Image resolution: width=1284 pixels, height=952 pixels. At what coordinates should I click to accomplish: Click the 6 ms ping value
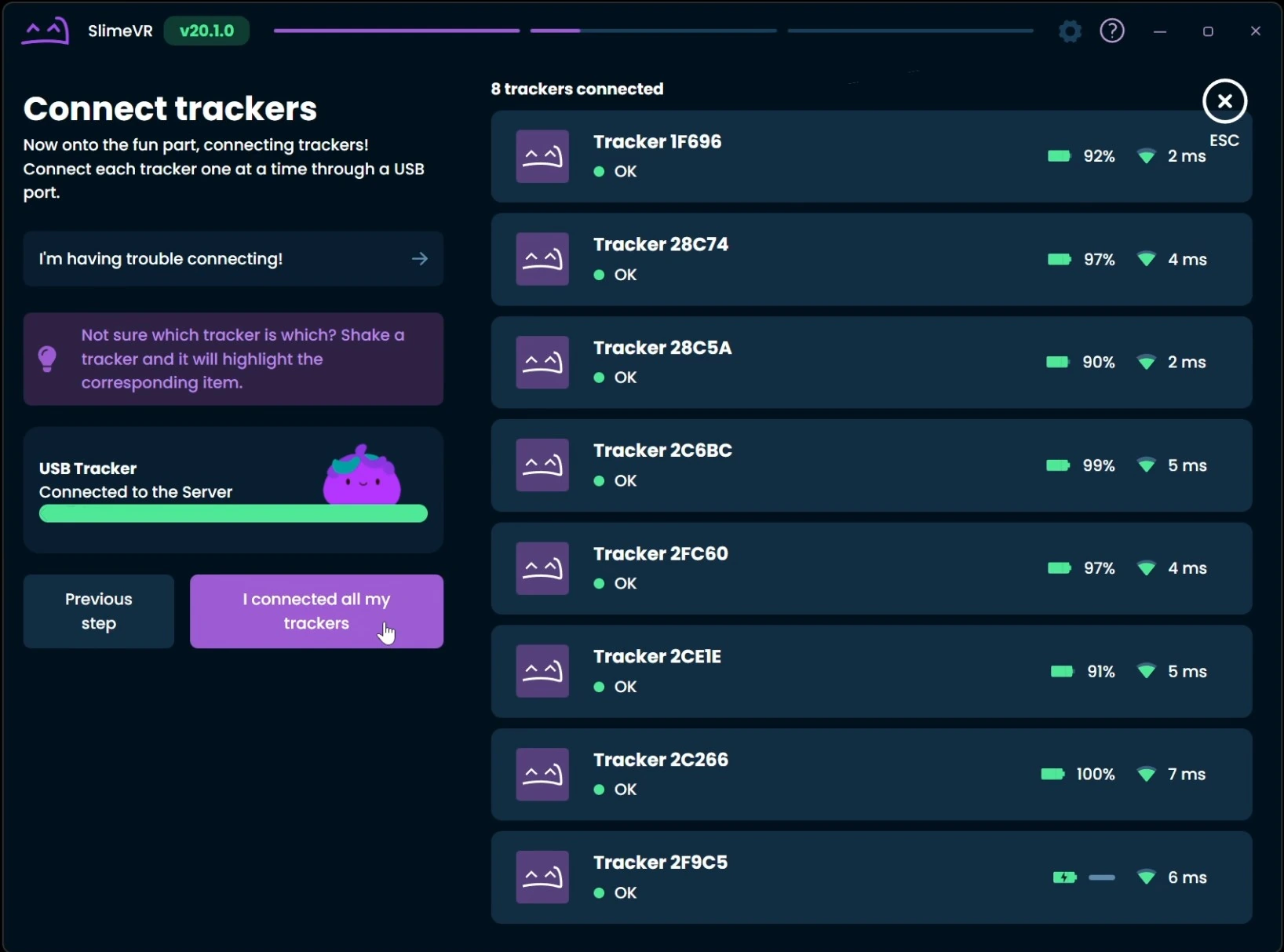point(1187,877)
